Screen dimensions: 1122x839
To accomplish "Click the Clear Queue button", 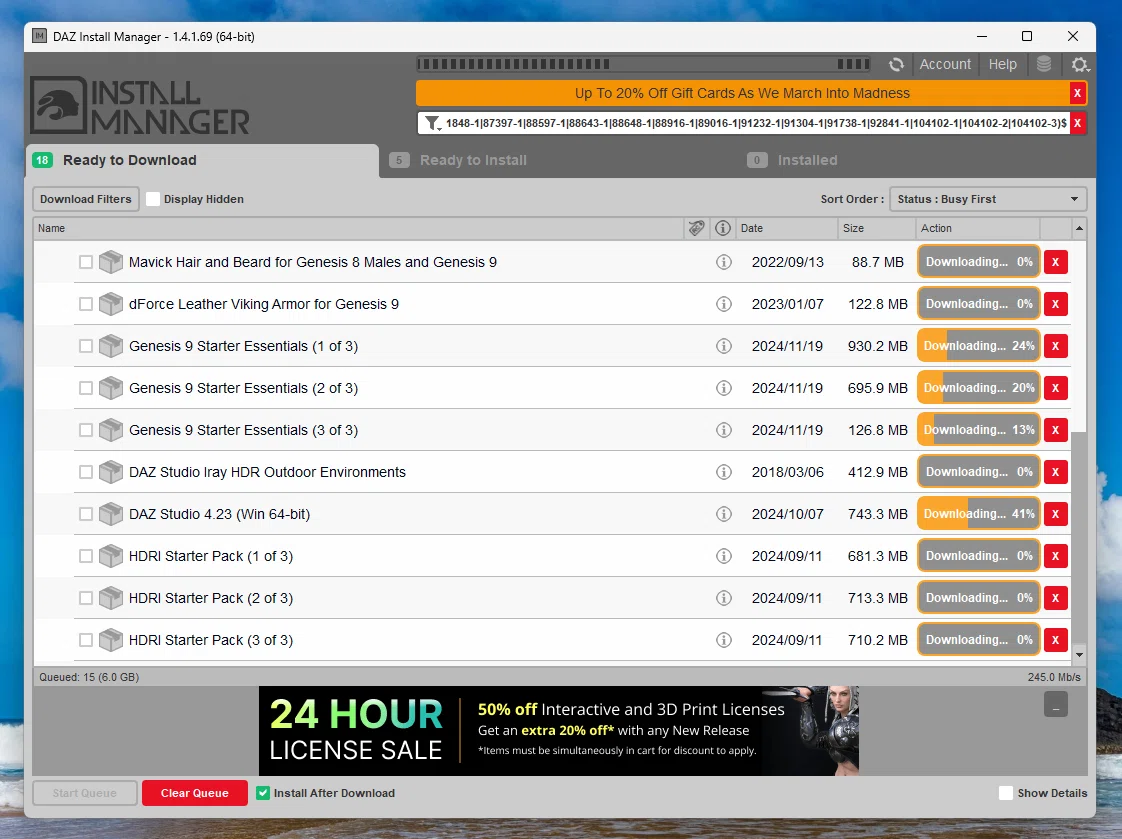I will 195,793.
